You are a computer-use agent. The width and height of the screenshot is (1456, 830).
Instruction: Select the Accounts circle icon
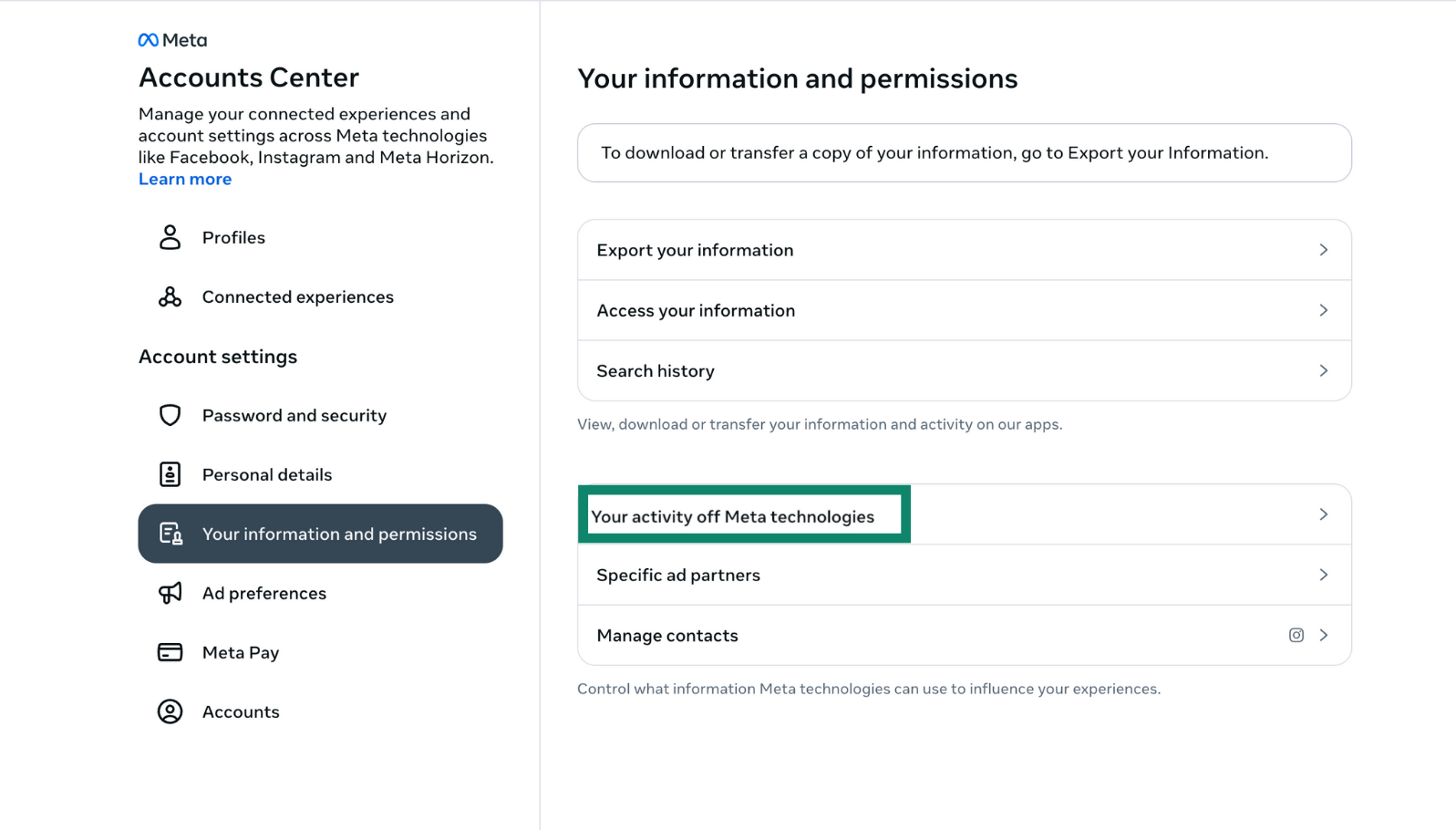[x=170, y=711]
